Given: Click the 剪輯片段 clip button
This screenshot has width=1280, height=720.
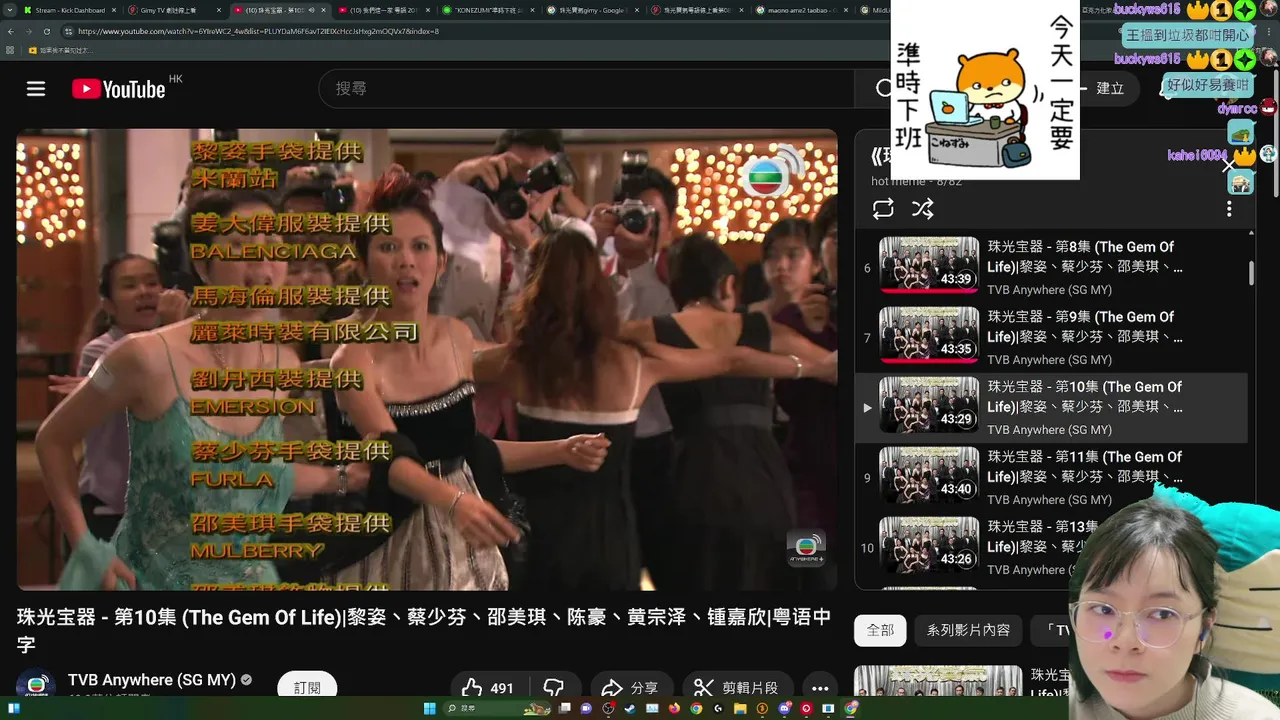Looking at the screenshot, I should (x=737, y=688).
